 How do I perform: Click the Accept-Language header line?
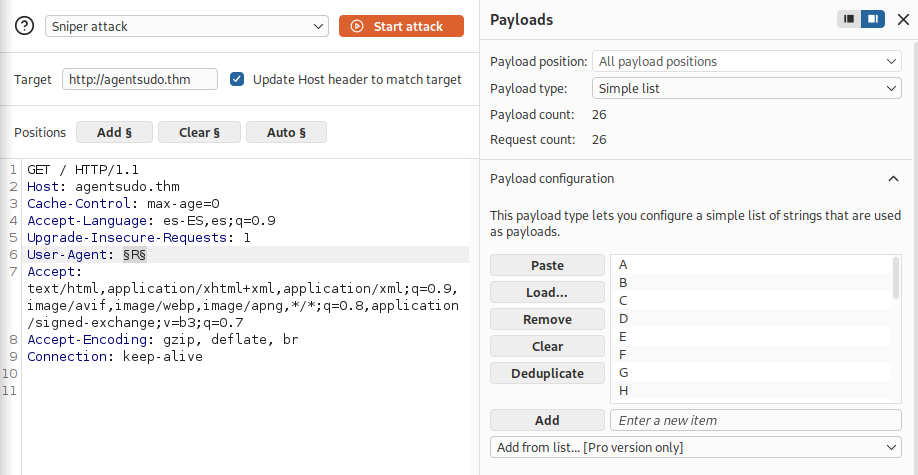point(151,221)
